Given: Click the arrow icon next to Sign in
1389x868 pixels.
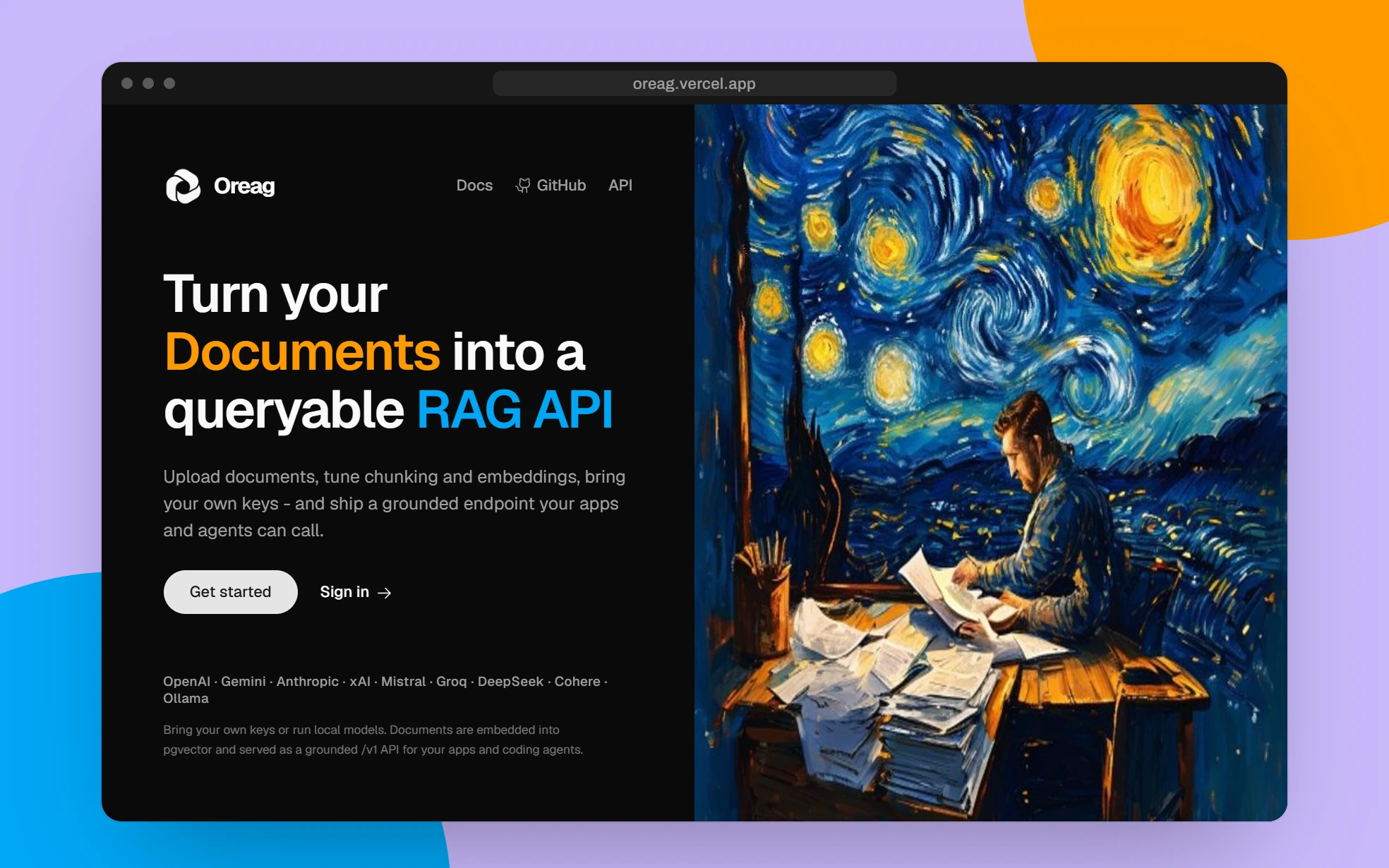Looking at the screenshot, I should click(384, 593).
